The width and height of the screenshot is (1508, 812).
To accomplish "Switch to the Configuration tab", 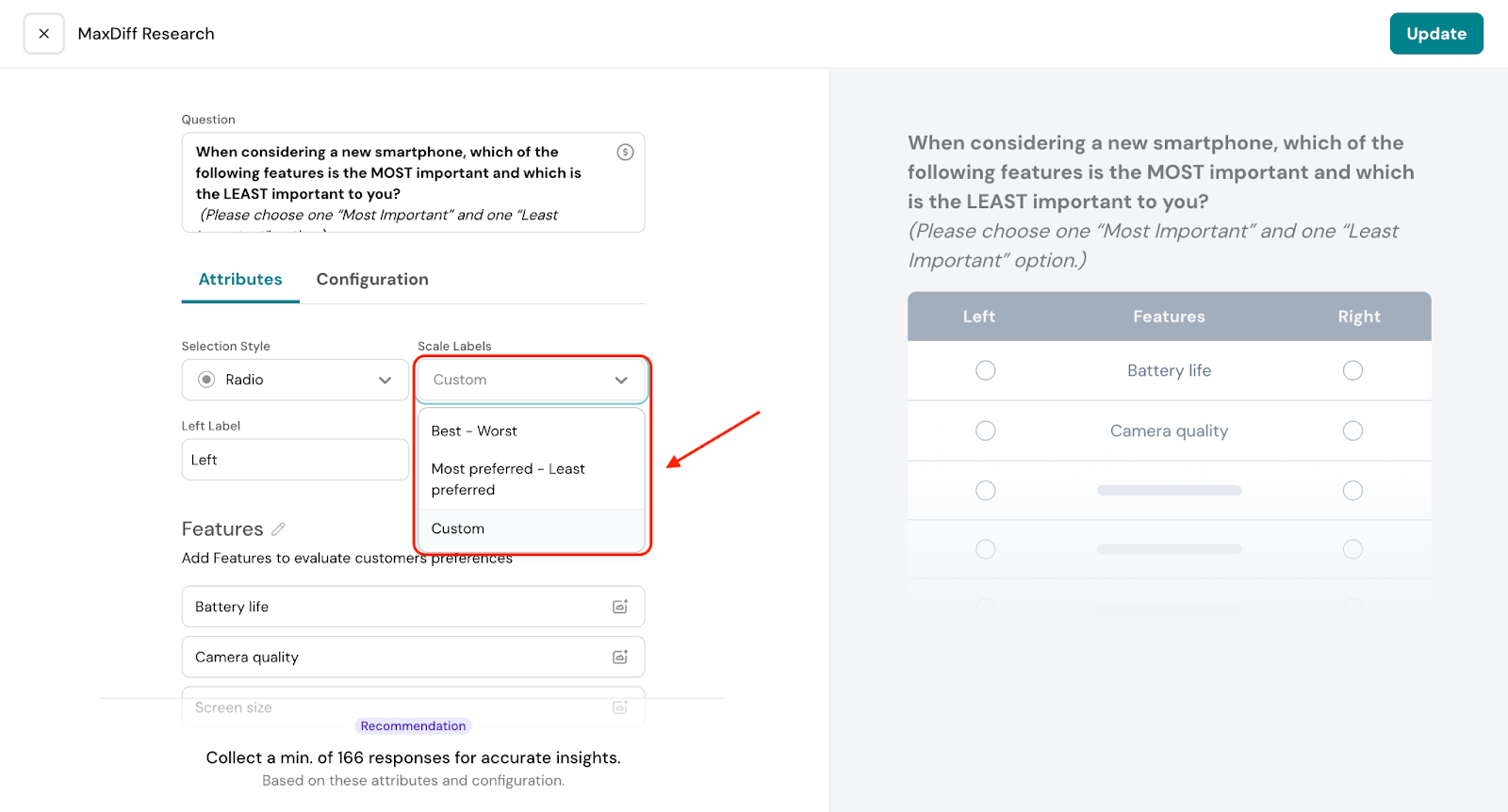I will coord(372,280).
